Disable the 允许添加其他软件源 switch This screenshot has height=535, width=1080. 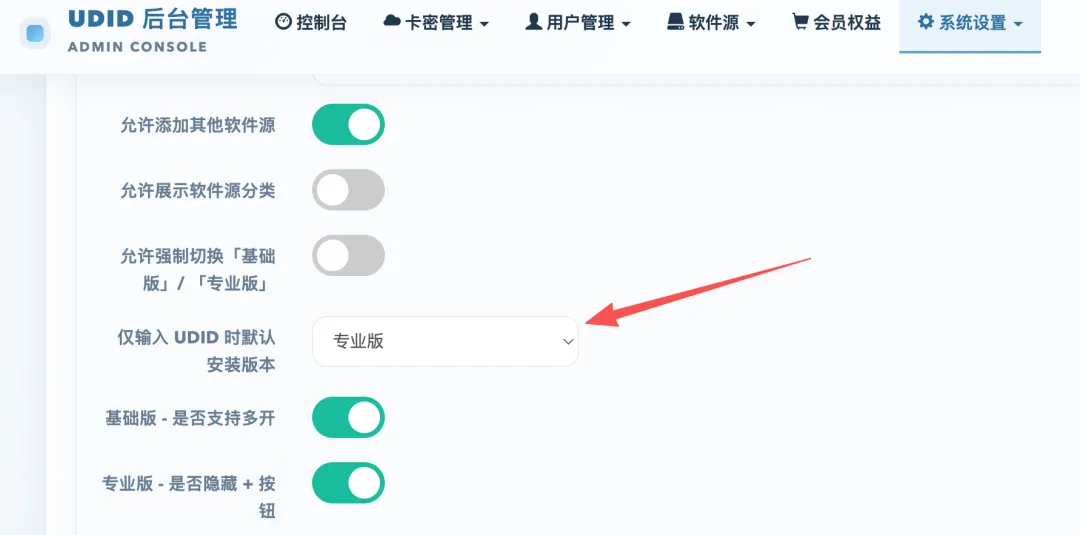[348, 125]
